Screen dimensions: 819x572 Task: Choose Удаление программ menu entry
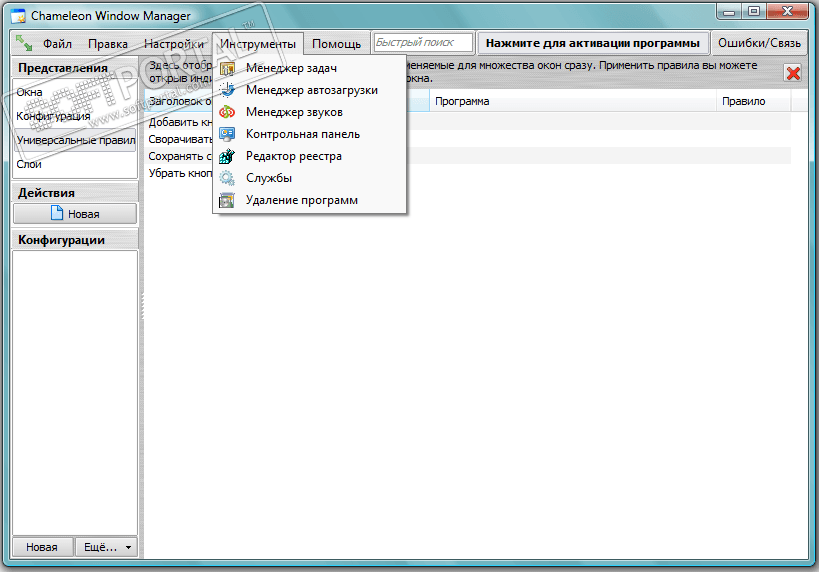pos(310,200)
